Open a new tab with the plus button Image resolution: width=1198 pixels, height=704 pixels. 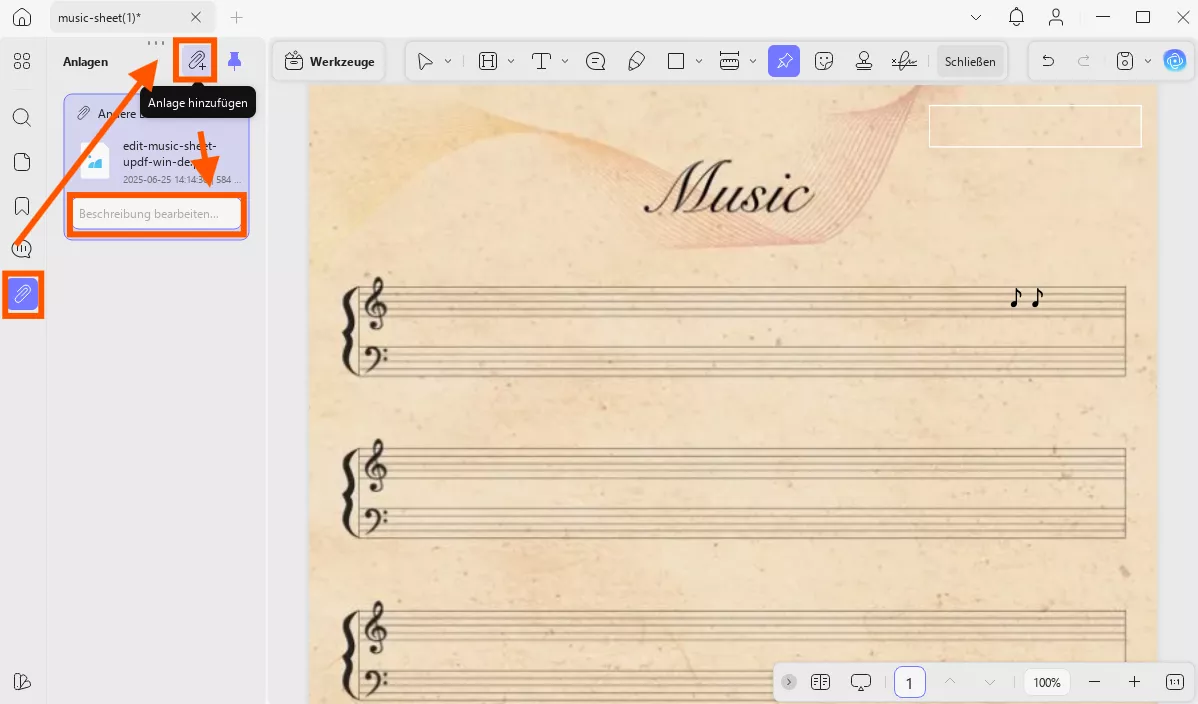pyautogui.click(x=237, y=17)
